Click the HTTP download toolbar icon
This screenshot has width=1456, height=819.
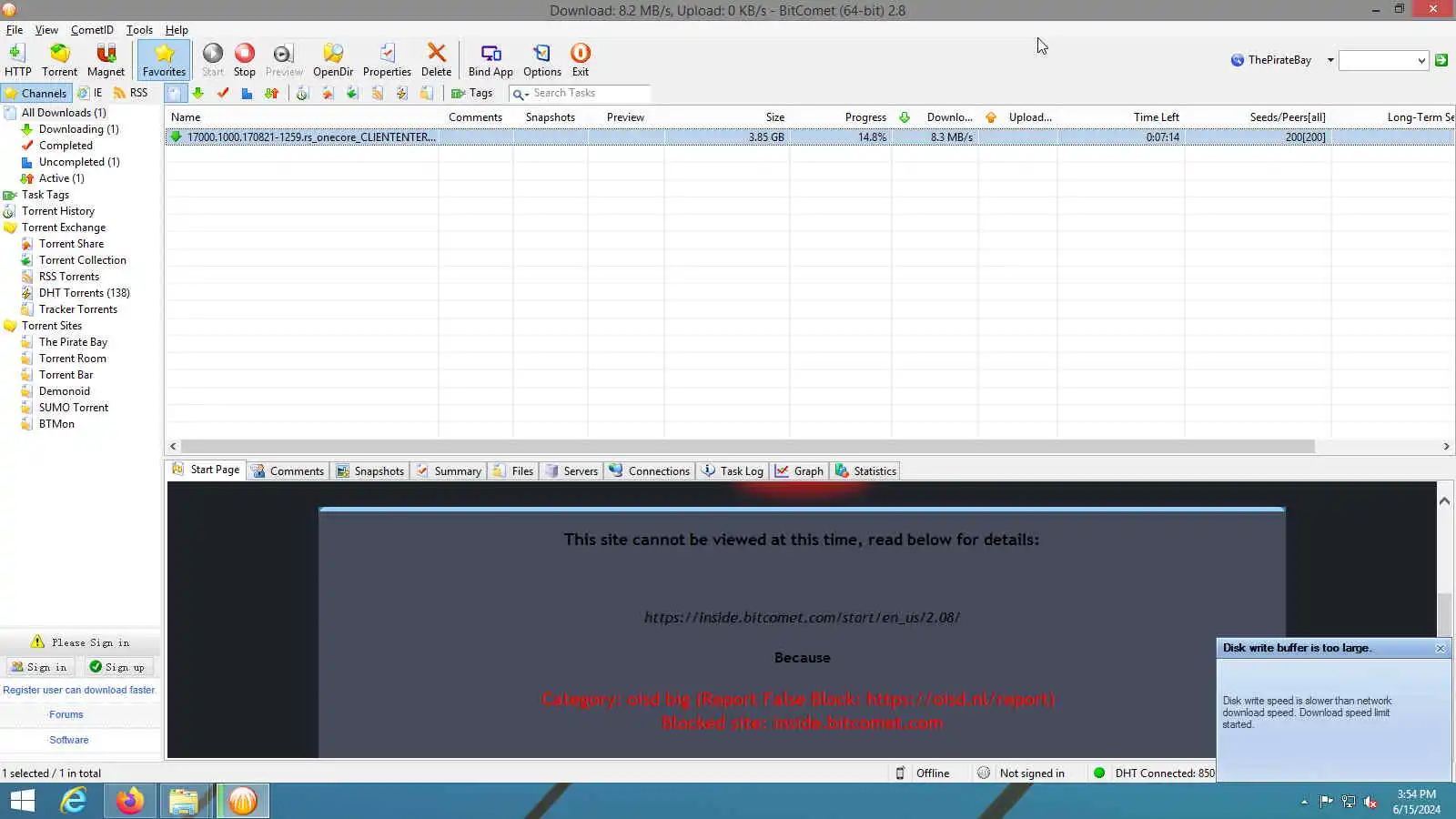17,60
